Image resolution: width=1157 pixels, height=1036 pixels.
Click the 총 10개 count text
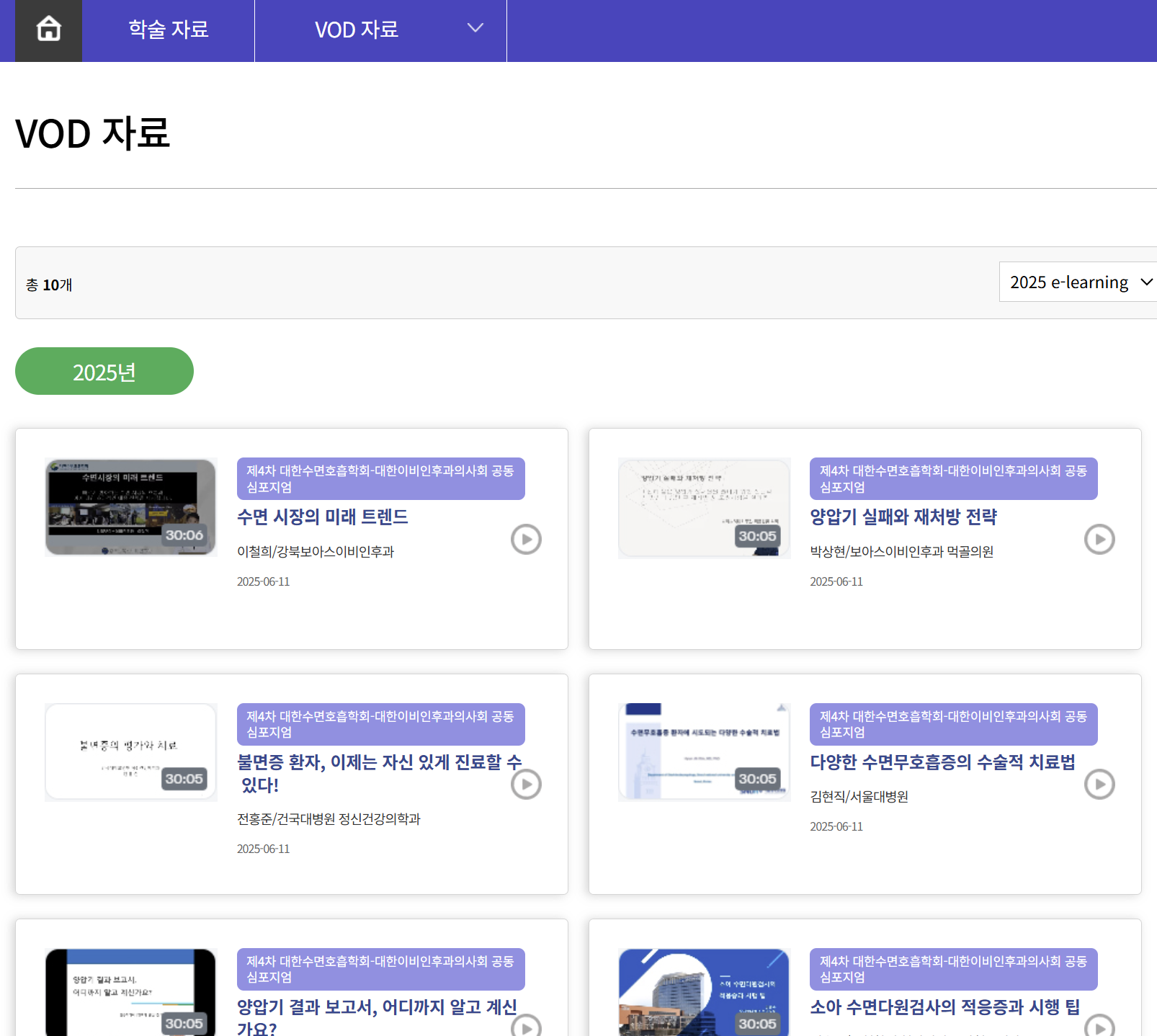[x=49, y=285]
